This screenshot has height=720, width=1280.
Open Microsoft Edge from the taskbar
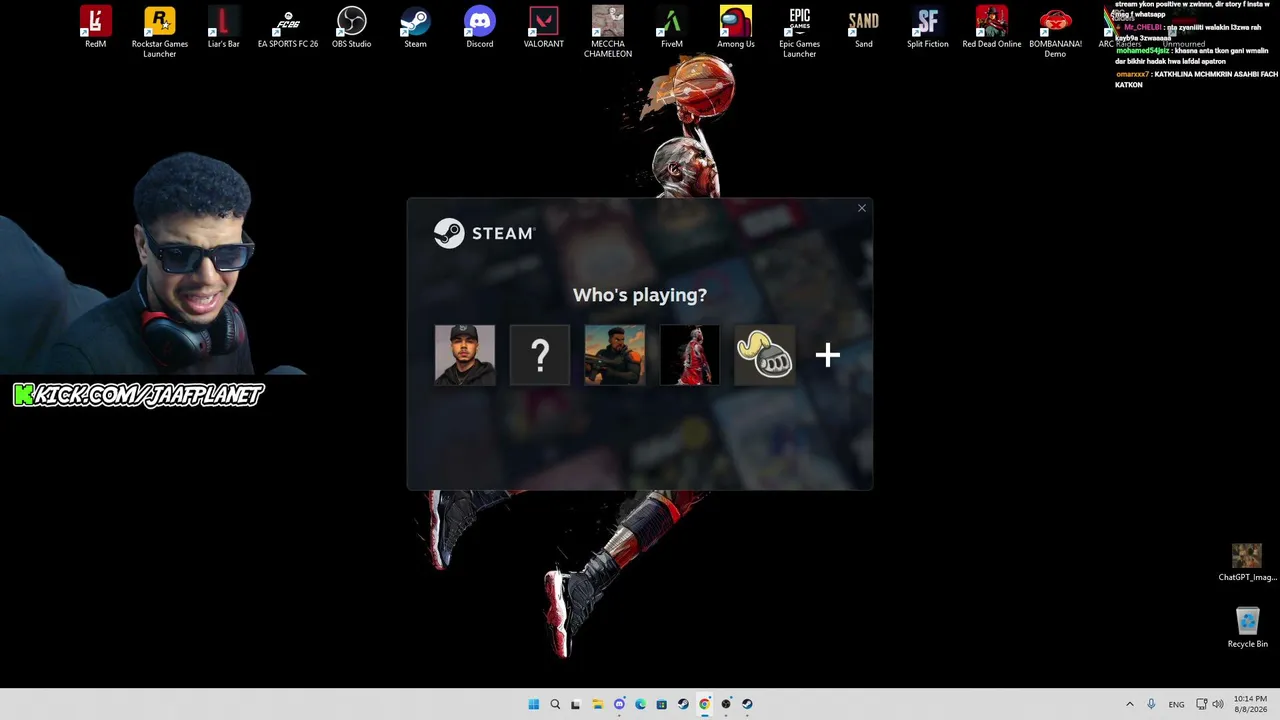pyautogui.click(x=640, y=704)
